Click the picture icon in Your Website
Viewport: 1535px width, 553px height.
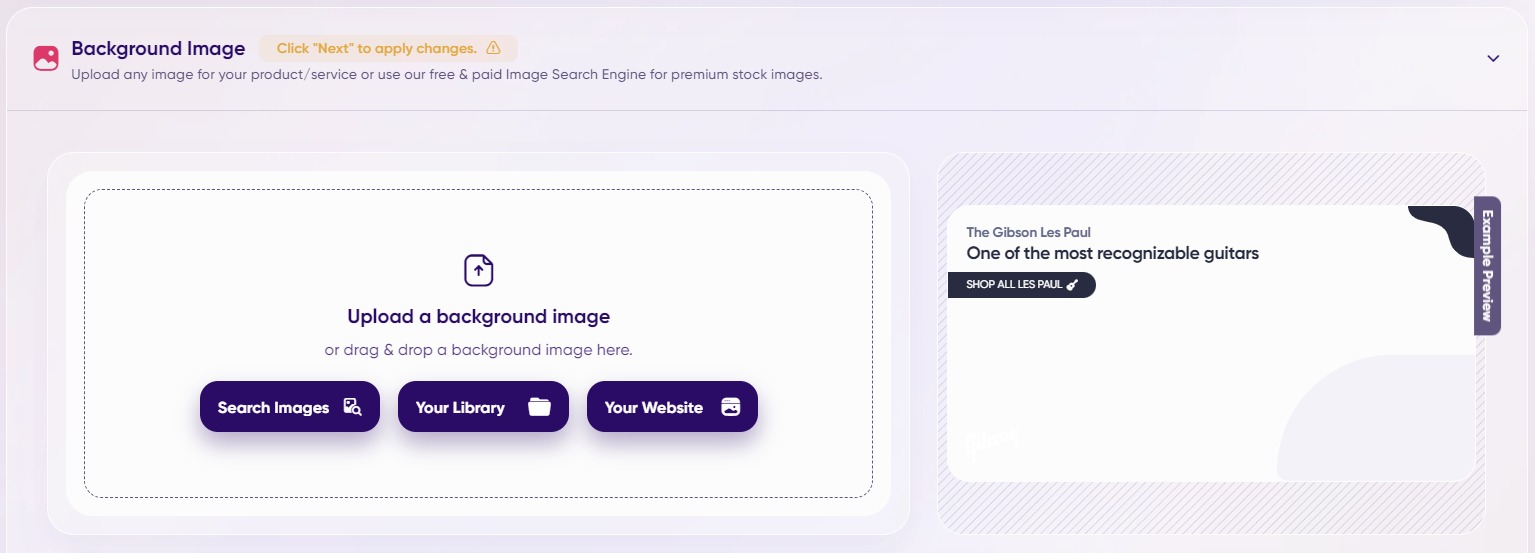pyautogui.click(x=731, y=407)
